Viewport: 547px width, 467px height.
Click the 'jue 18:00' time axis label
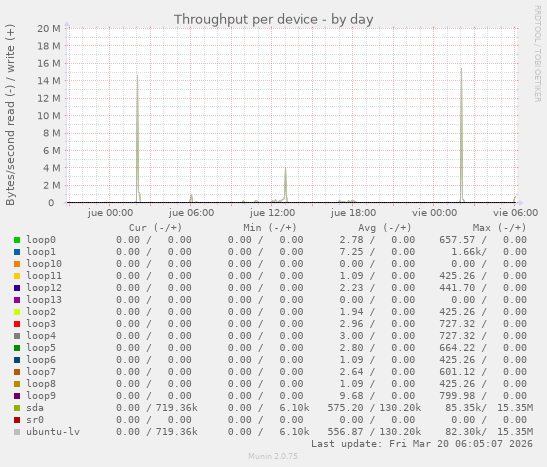353,213
